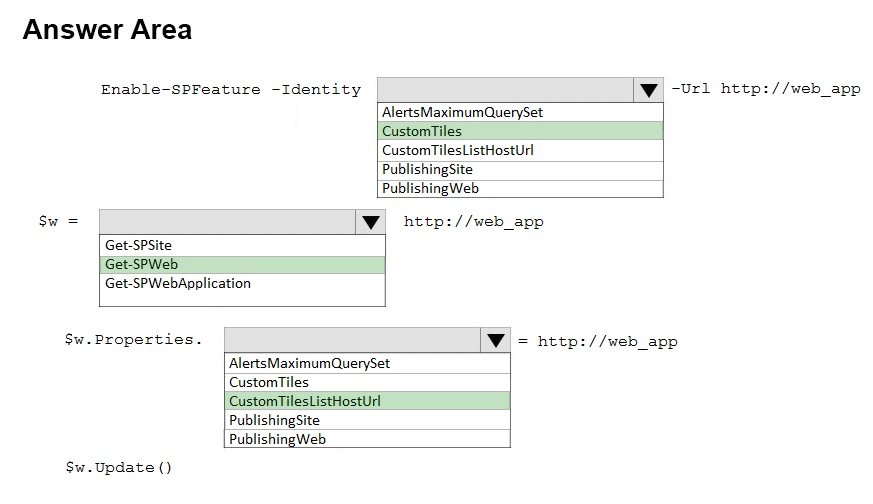Open the Enable-SPFeature Identity dropdown arrow
The width and height of the screenshot is (873, 504).
[648, 90]
